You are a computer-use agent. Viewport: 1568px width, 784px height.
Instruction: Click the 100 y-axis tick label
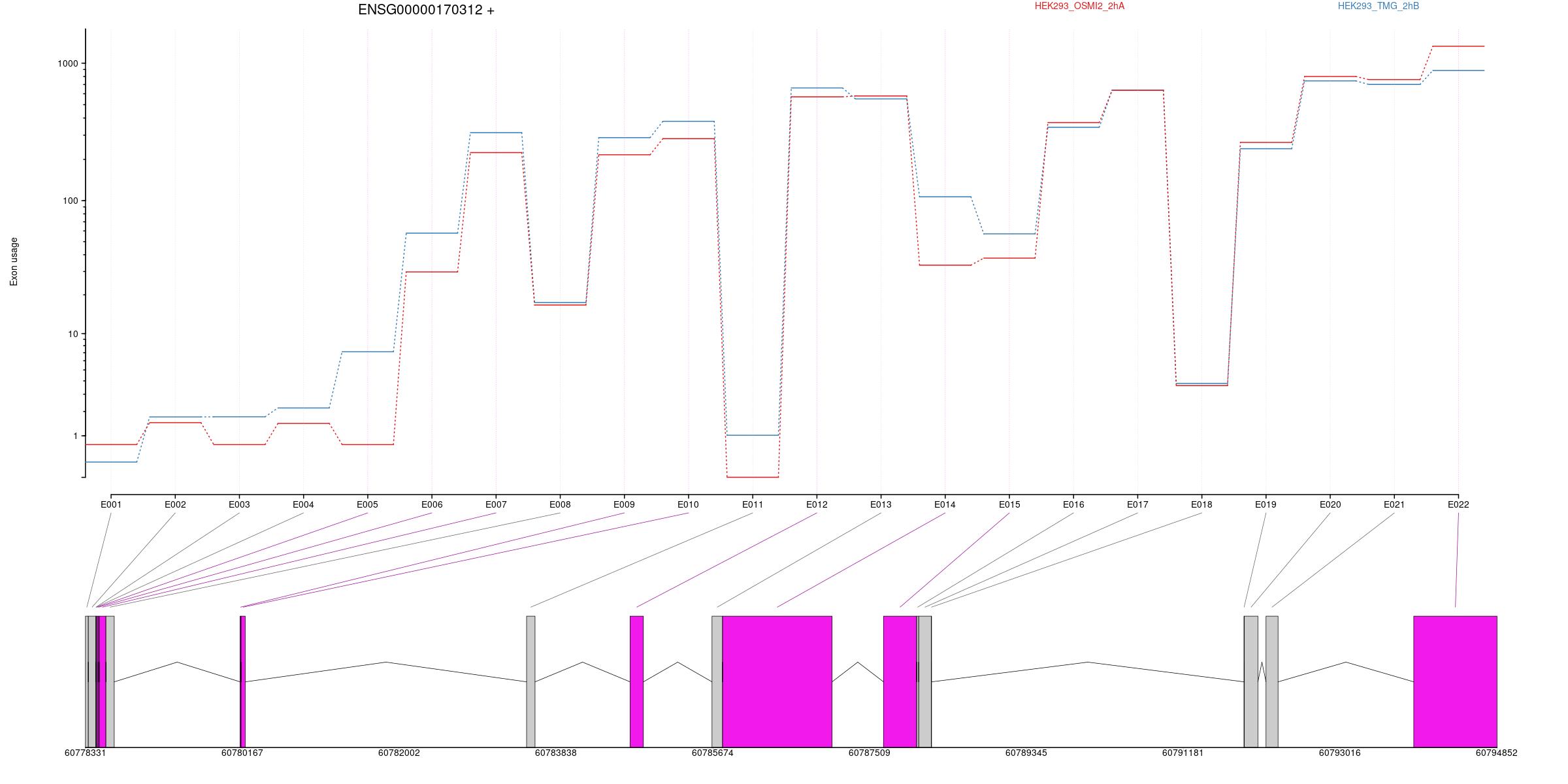coord(70,201)
